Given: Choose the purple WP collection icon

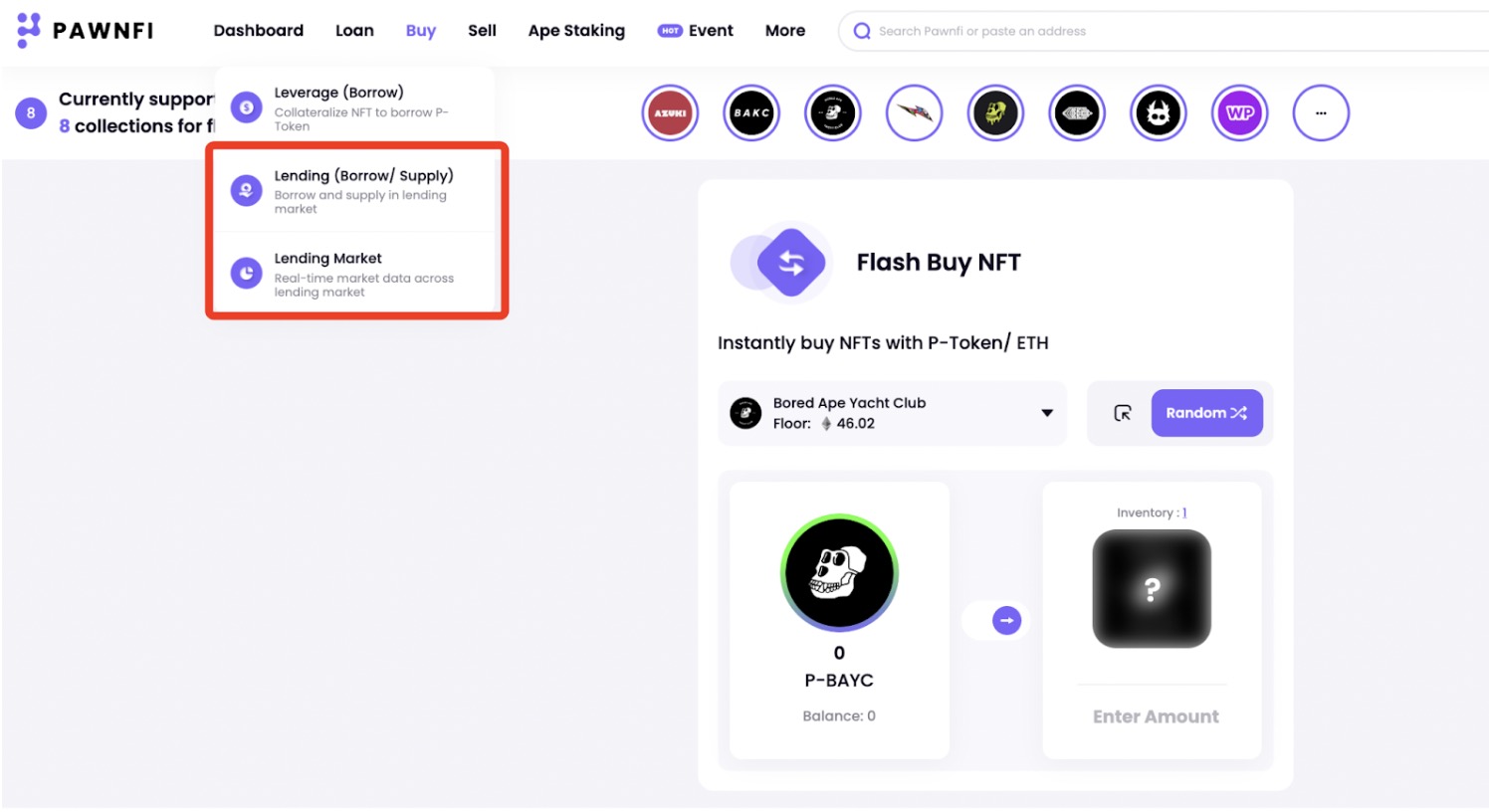Looking at the screenshot, I should [1239, 113].
